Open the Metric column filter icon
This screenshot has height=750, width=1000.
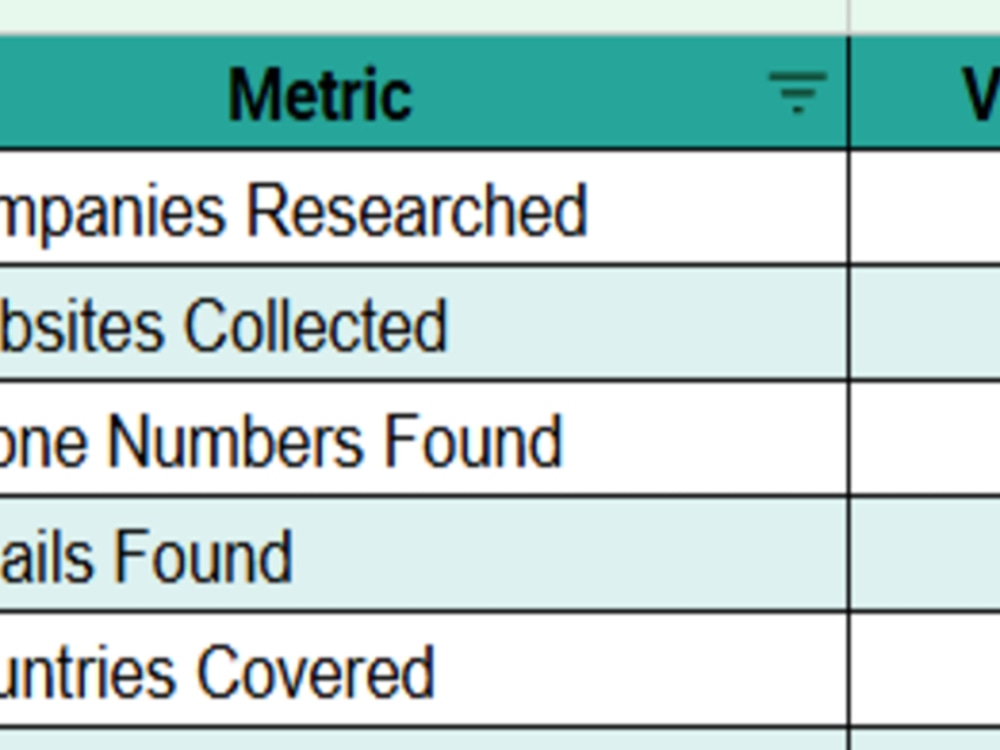click(x=797, y=93)
